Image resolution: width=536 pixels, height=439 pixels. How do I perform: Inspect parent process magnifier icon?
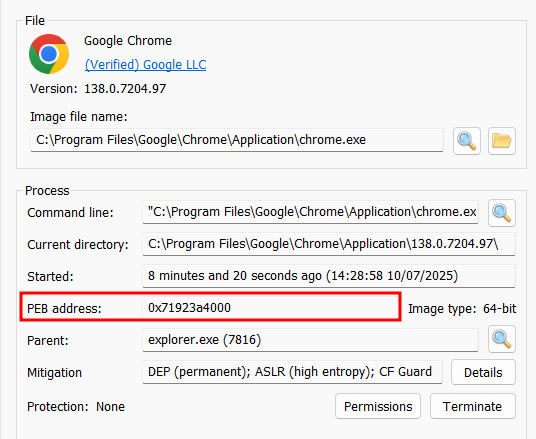[502, 339]
